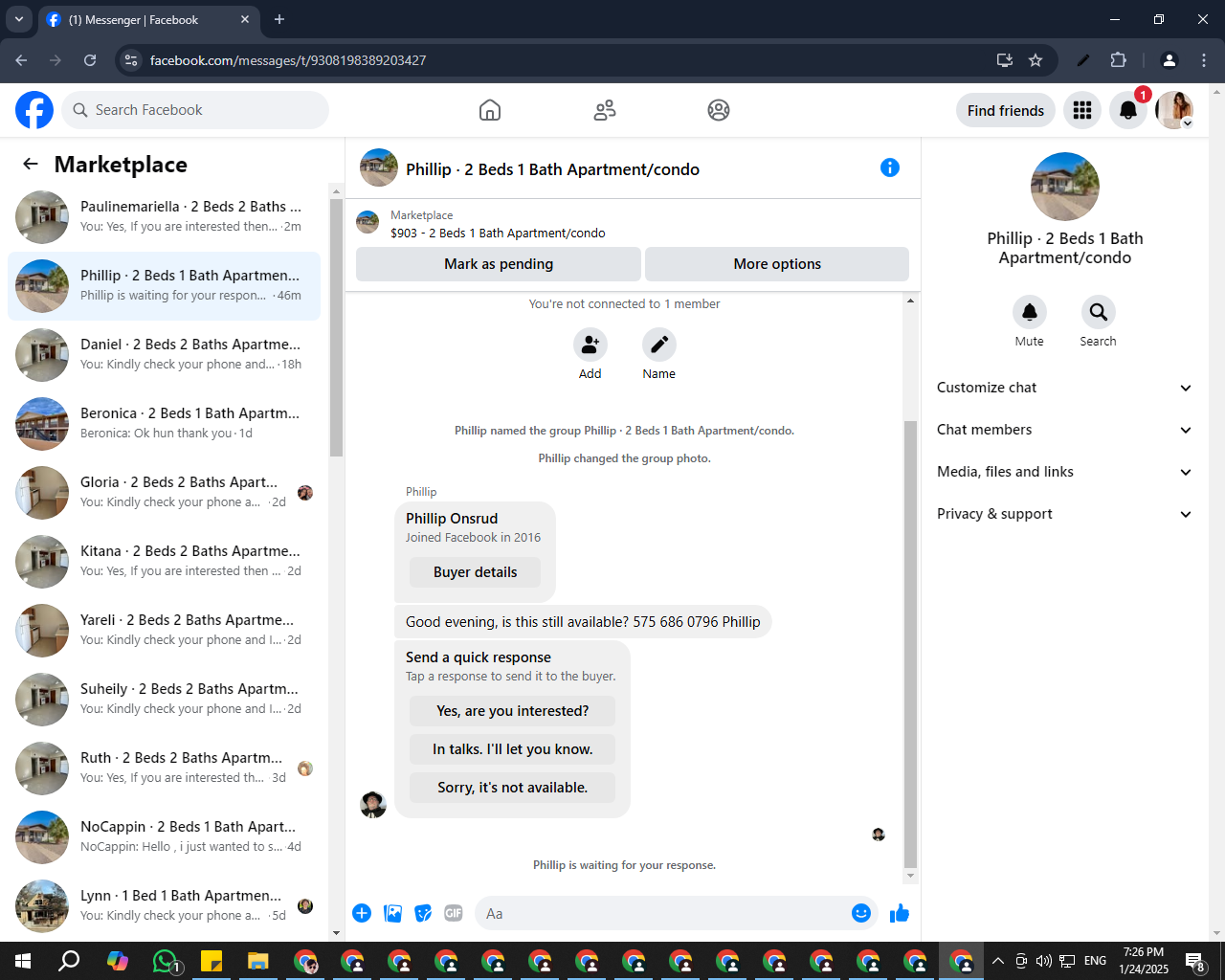The height and width of the screenshot is (980, 1225).
Task: Open Yareli 2 Beds 2 Baths chat
Action: [x=165, y=631]
